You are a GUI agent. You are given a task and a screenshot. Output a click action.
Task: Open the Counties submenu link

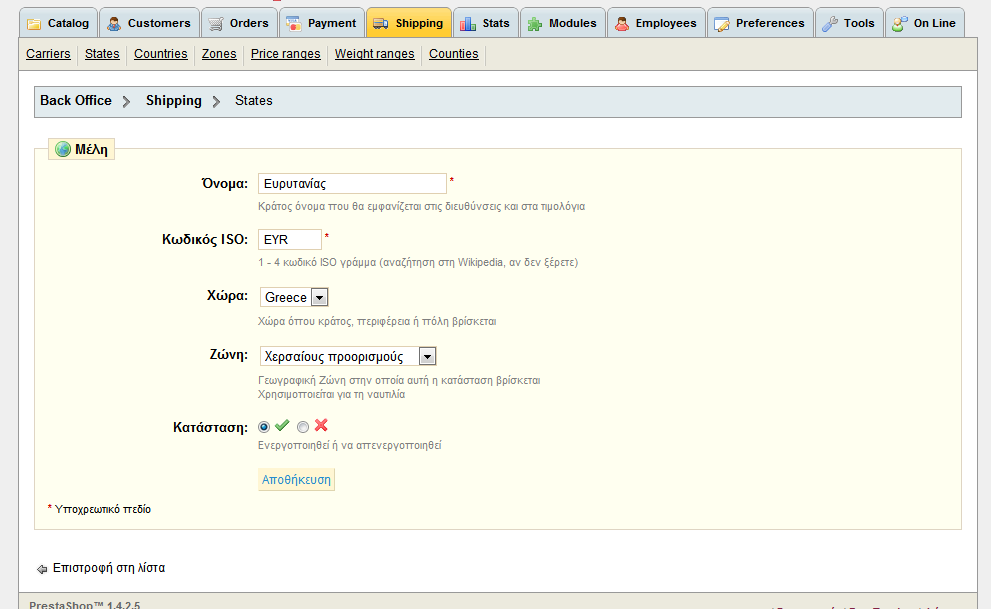(454, 54)
